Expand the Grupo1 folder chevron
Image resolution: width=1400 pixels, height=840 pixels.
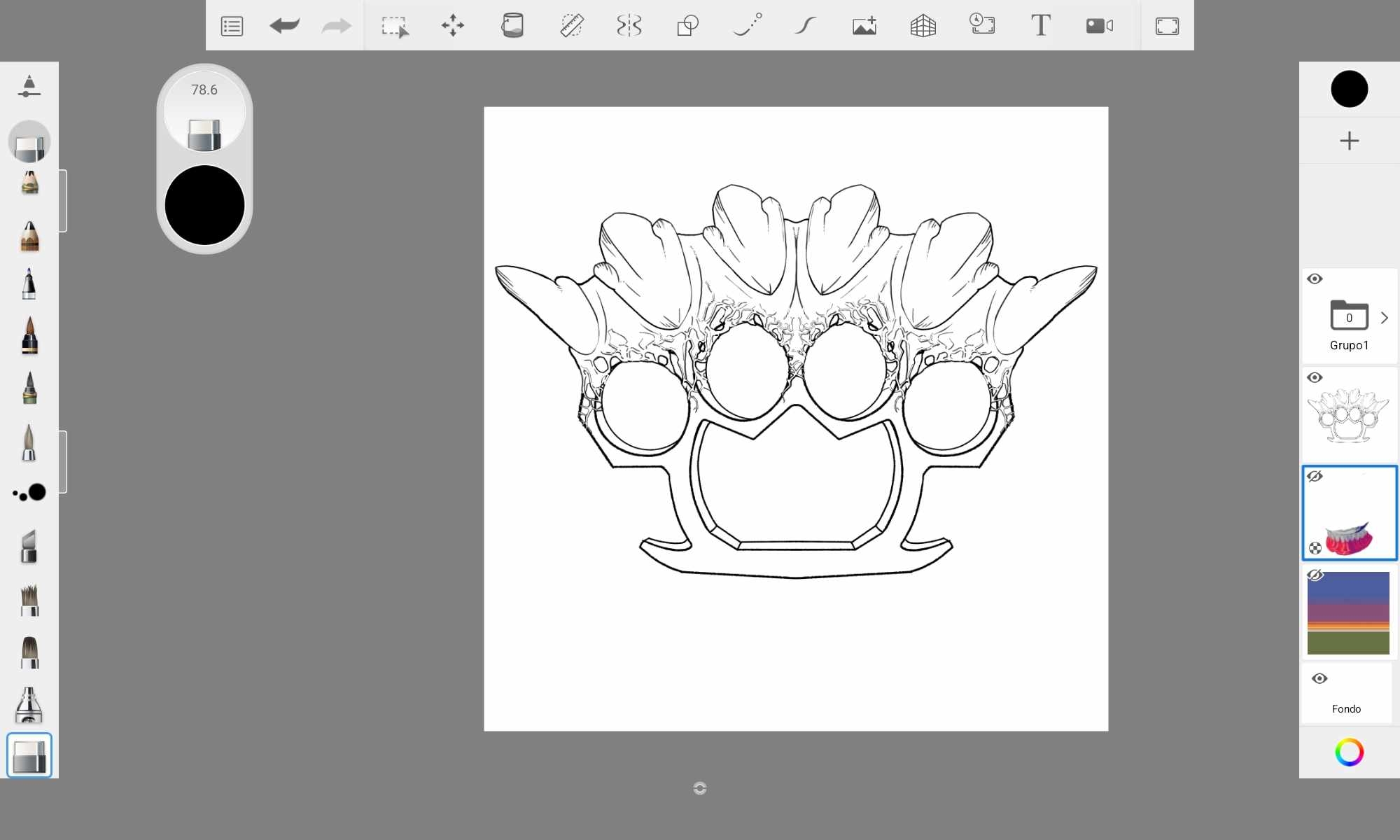(1384, 318)
